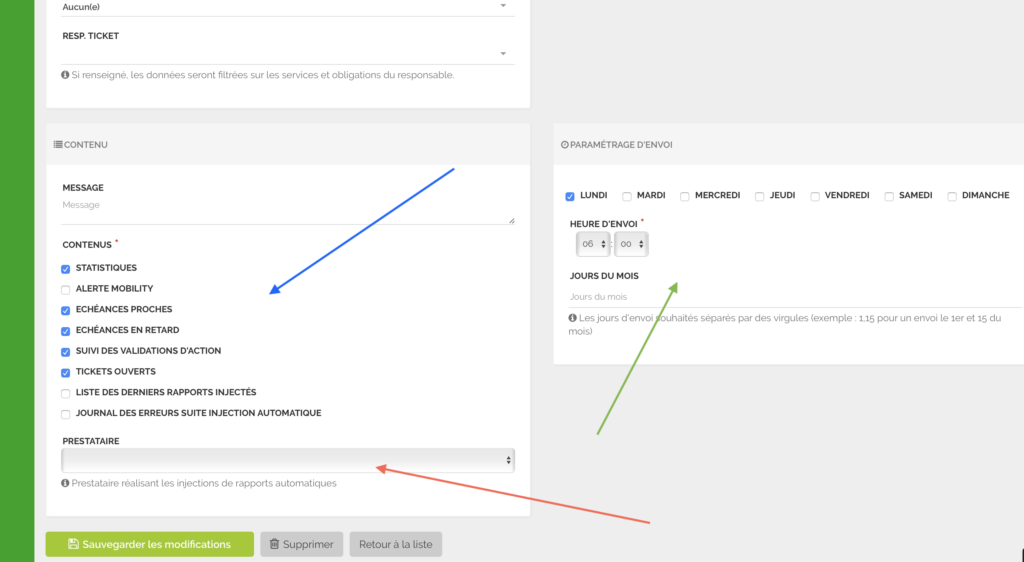Enable the ALERTE MOBILITY checkbox
The image size is (1024, 562).
pyautogui.click(x=66, y=290)
